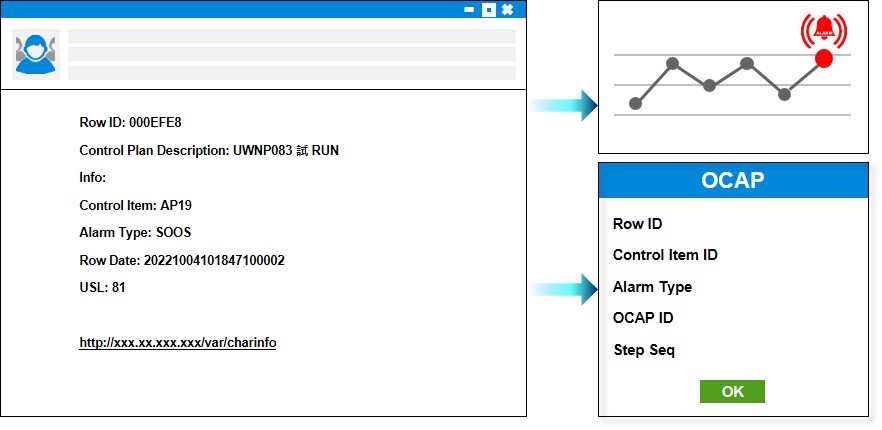Select the red out-of-control data point
The width and height of the screenshot is (882, 430).
click(x=823, y=59)
